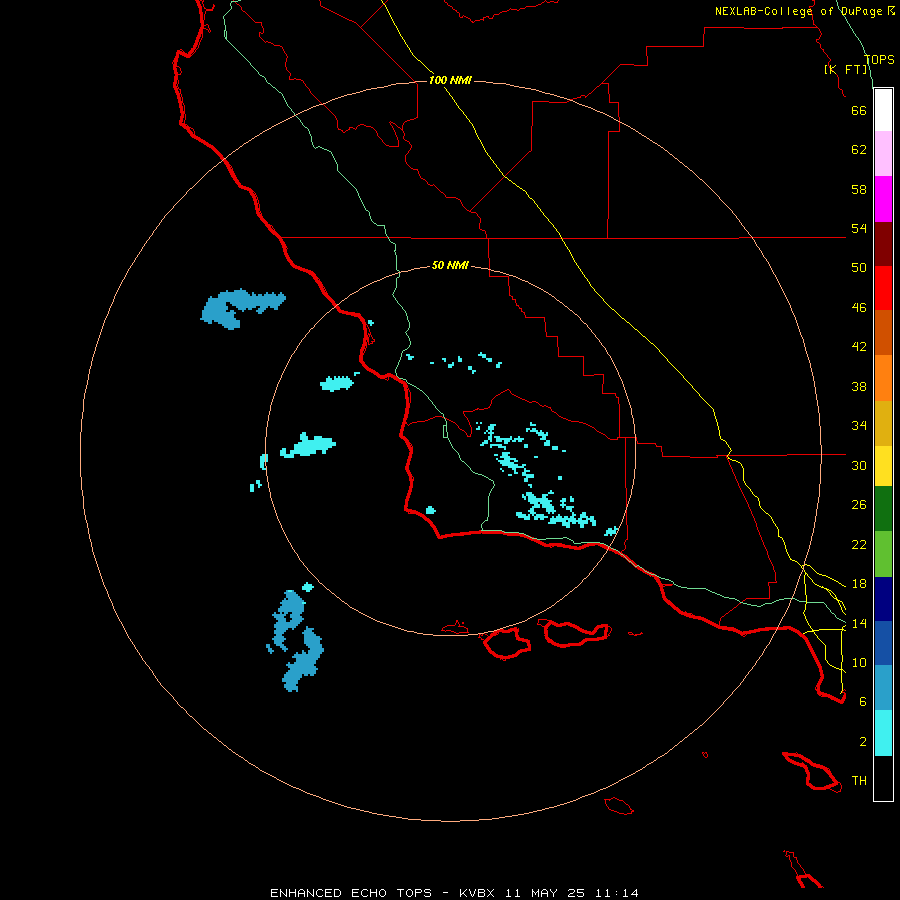
Task: Click the cyan echo cluster near south coast inland
Action: point(556,510)
